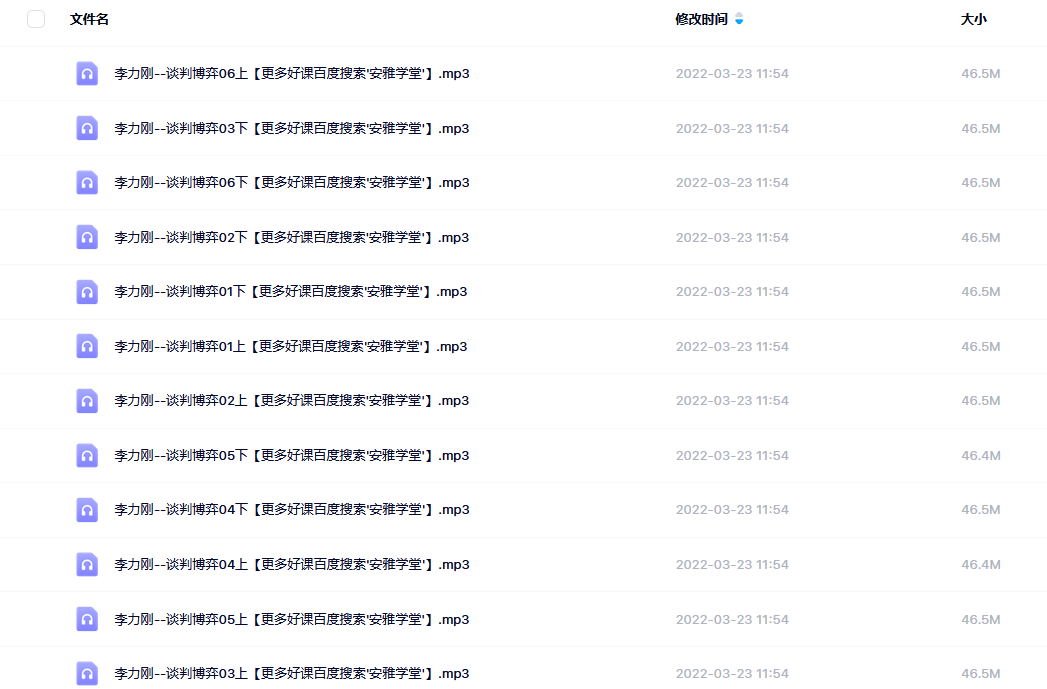The image size is (1047, 689).
Task: Open file name 李力刚--谈判博弈06上 mp3
Action: click(292, 73)
